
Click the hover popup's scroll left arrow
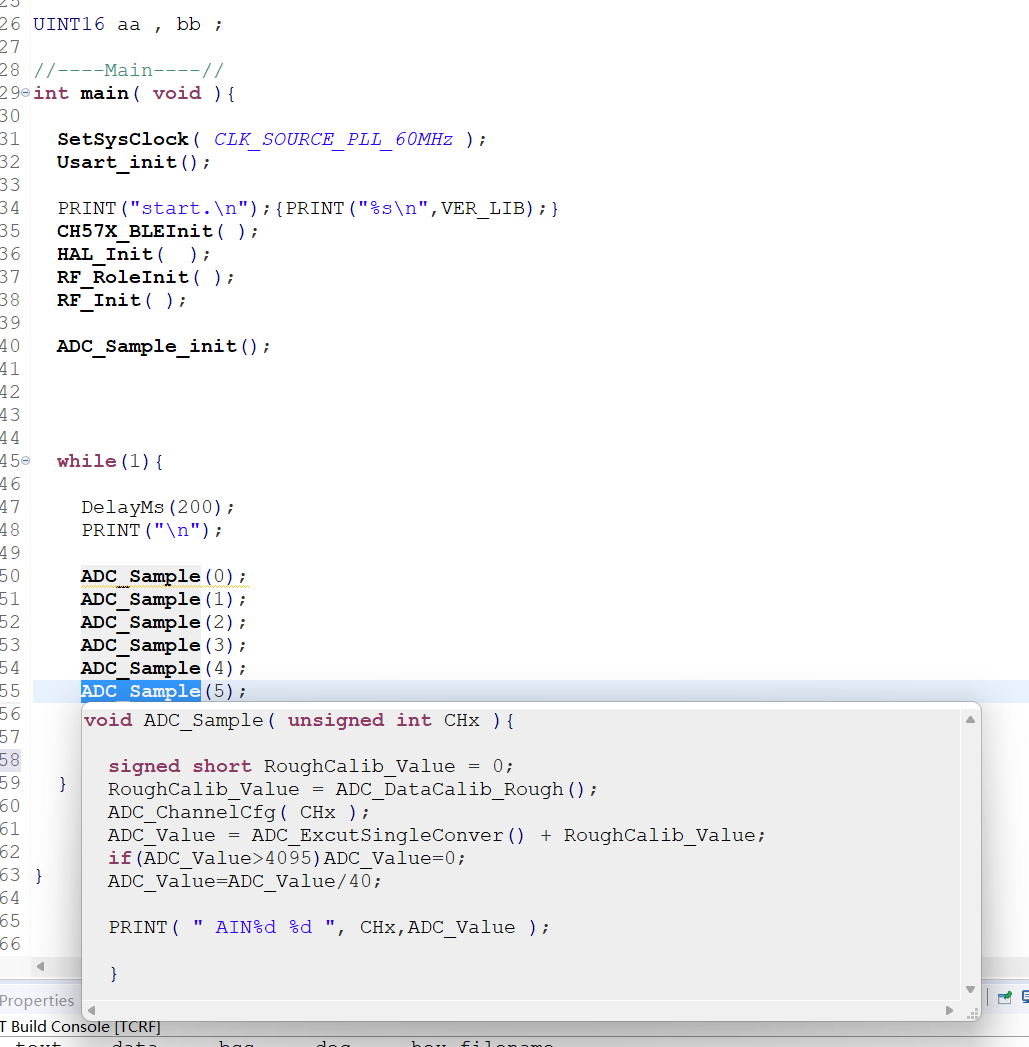[92, 1011]
